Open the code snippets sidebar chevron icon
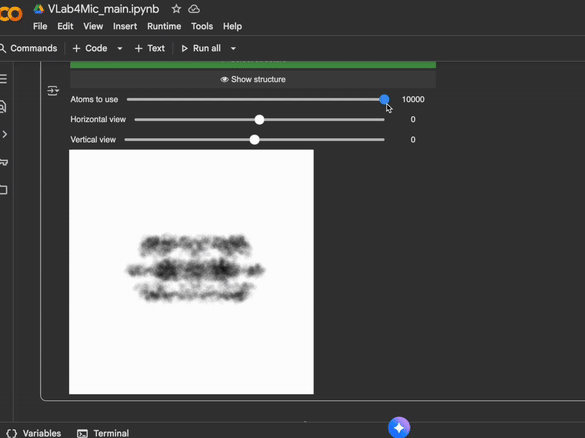 tap(4, 134)
